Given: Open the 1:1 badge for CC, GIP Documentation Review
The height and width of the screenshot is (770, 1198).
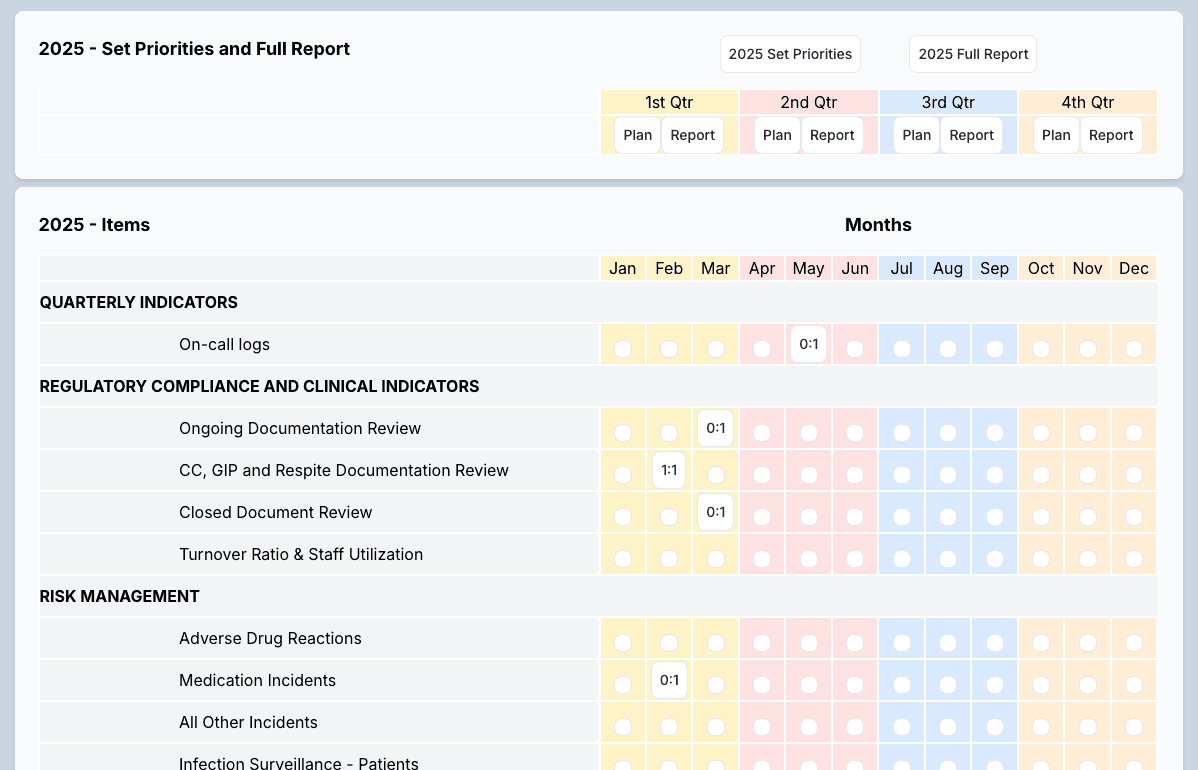Looking at the screenshot, I should (x=669, y=470).
